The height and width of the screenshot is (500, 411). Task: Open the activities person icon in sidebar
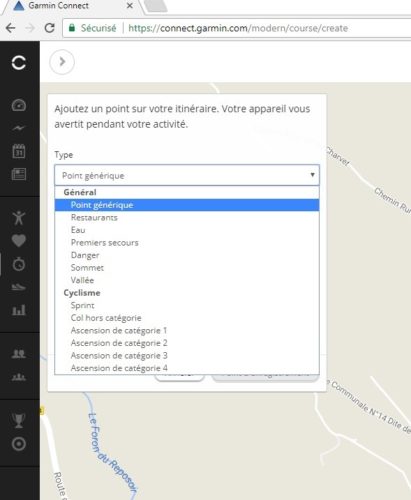click(x=19, y=218)
